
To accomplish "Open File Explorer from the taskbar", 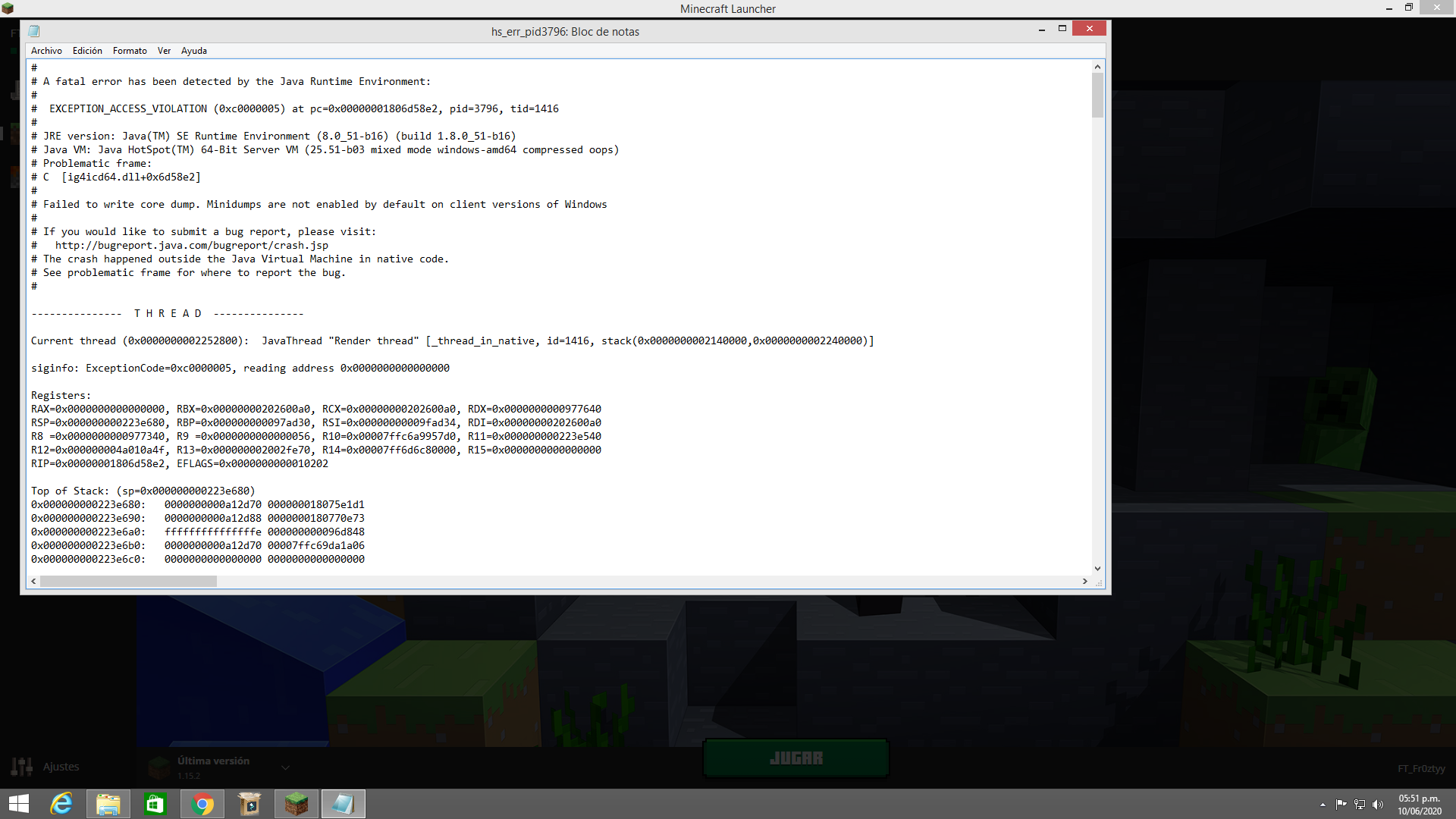I will 108,804.
